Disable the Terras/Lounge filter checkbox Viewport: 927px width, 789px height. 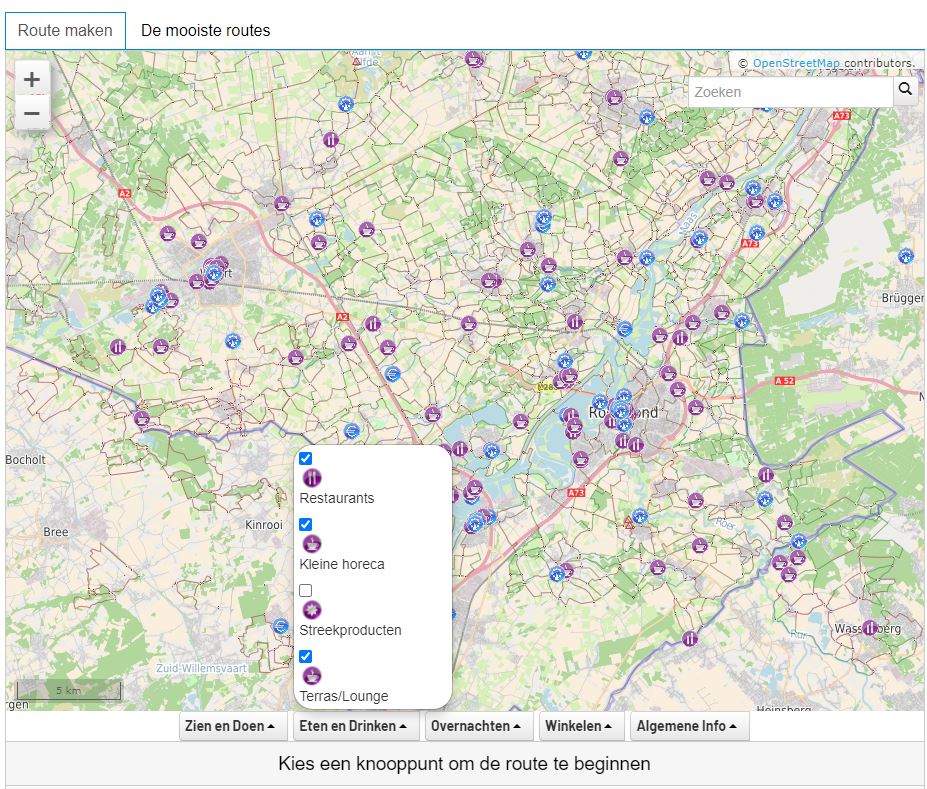pos(305,657)
